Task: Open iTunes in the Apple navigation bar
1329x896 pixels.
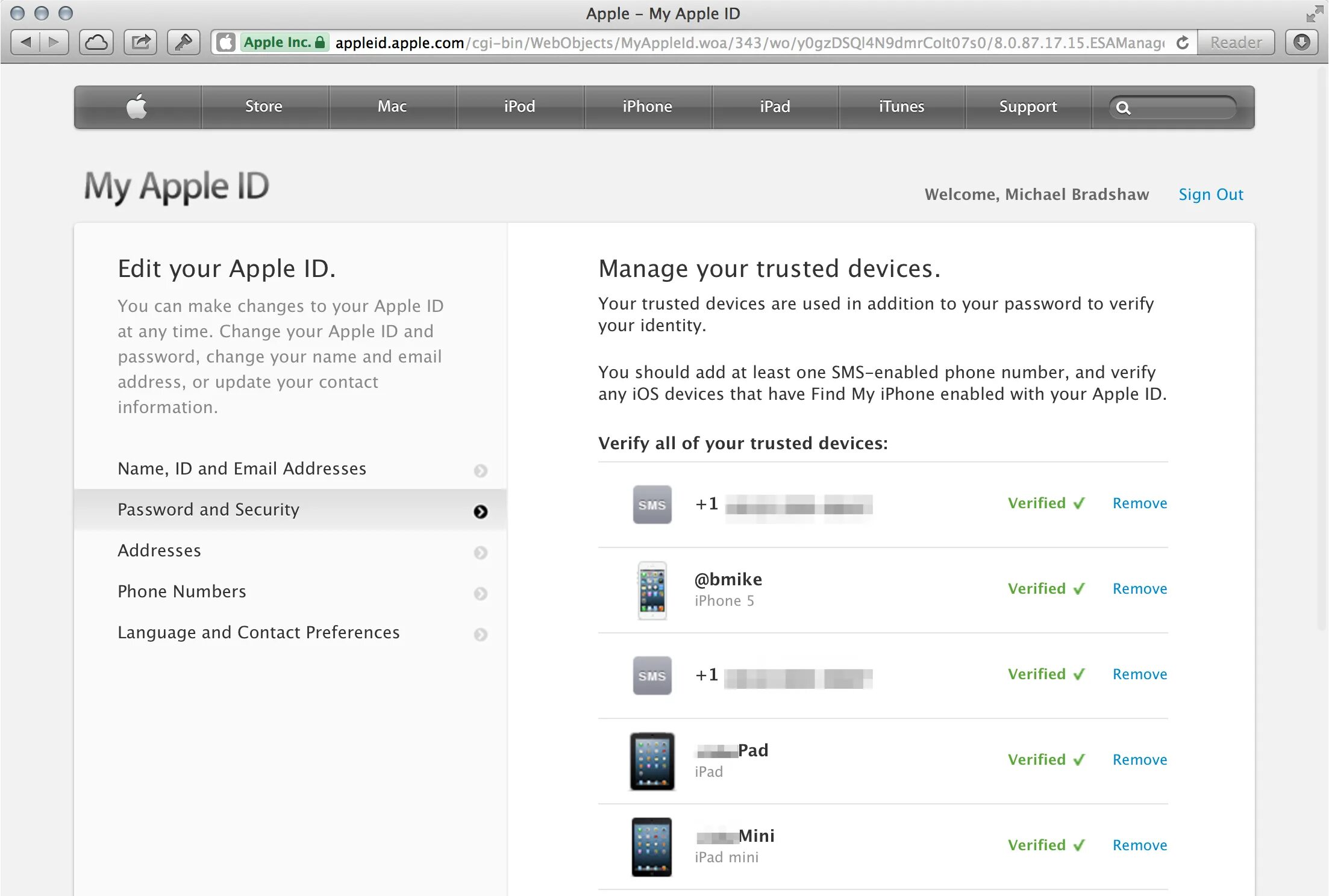Action: tap(902, 107)
